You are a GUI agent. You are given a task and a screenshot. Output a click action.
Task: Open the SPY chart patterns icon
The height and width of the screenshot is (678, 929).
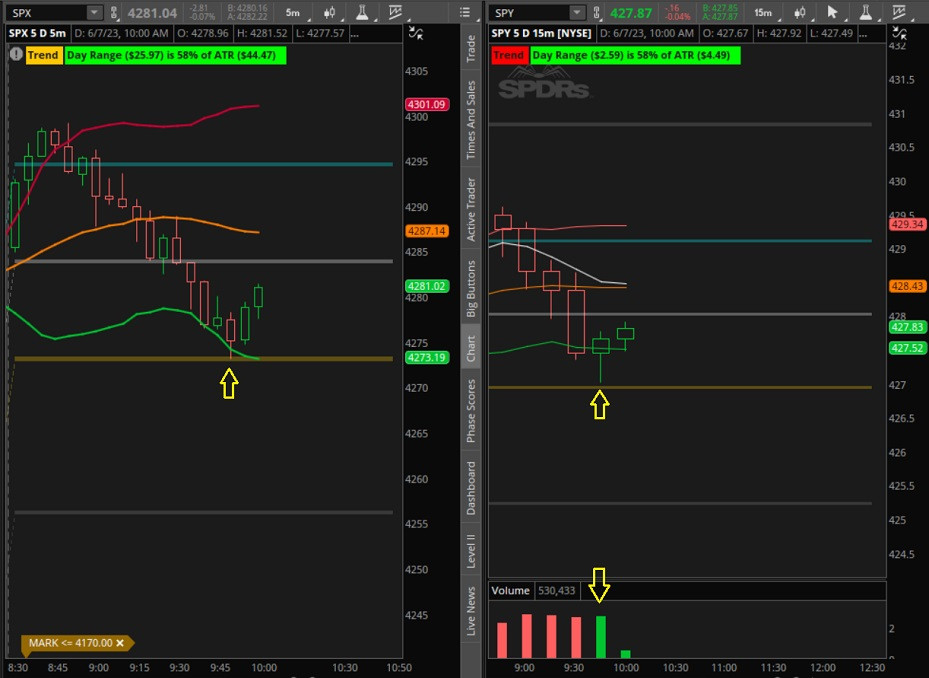click(x=899, y=12)
